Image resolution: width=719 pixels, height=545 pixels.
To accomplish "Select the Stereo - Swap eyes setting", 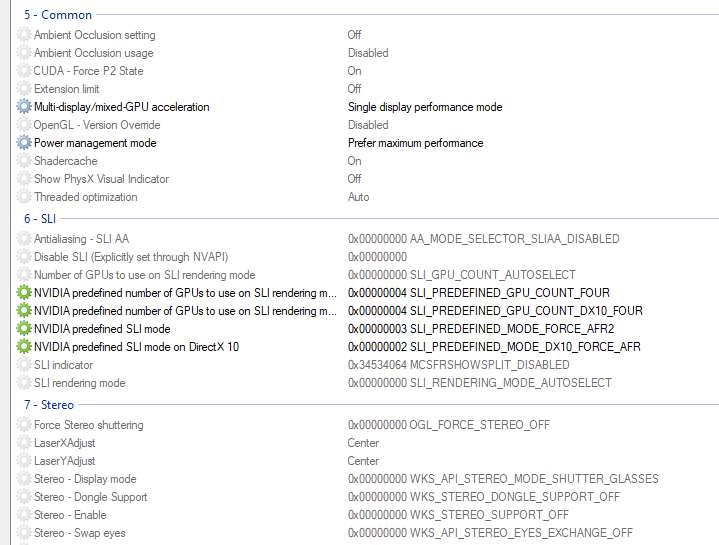I will (79, 533).
